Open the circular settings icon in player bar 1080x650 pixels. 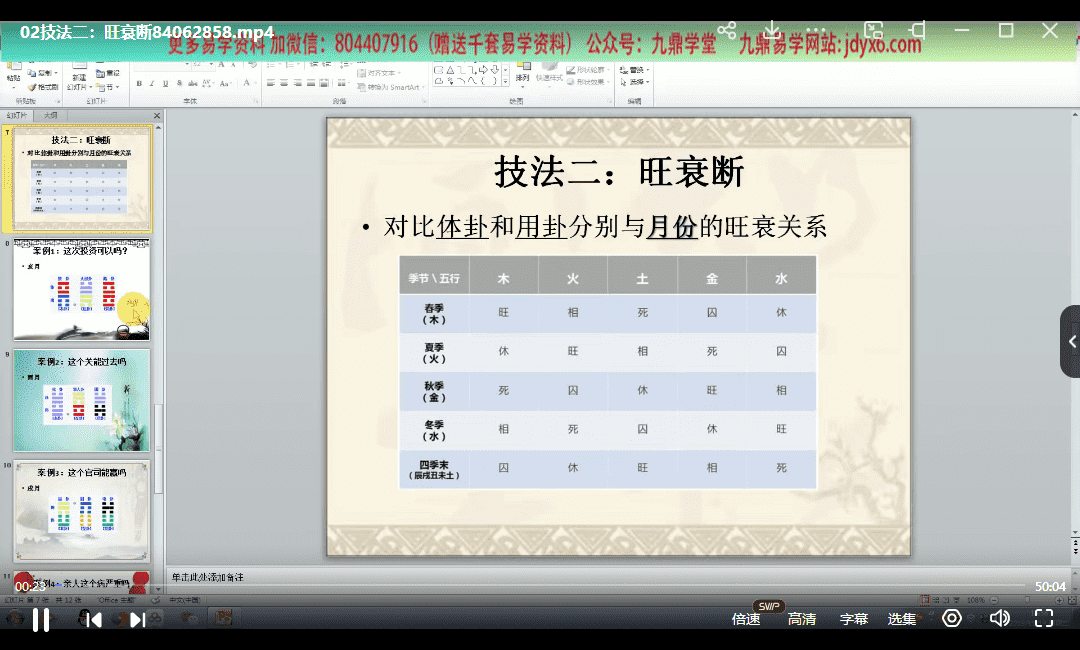point(952,619)
